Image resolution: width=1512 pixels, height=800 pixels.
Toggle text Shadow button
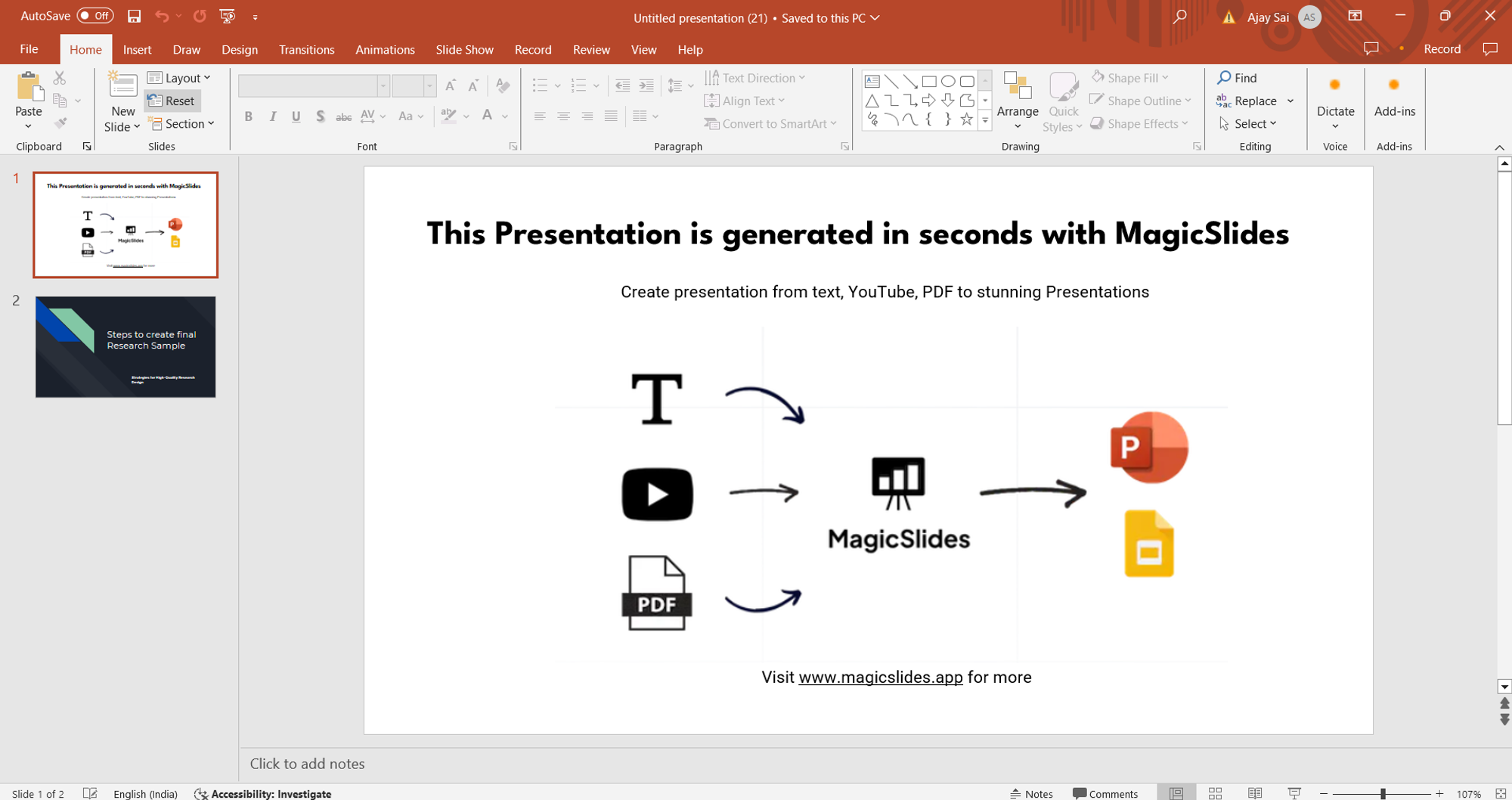[x=321, y=116]
